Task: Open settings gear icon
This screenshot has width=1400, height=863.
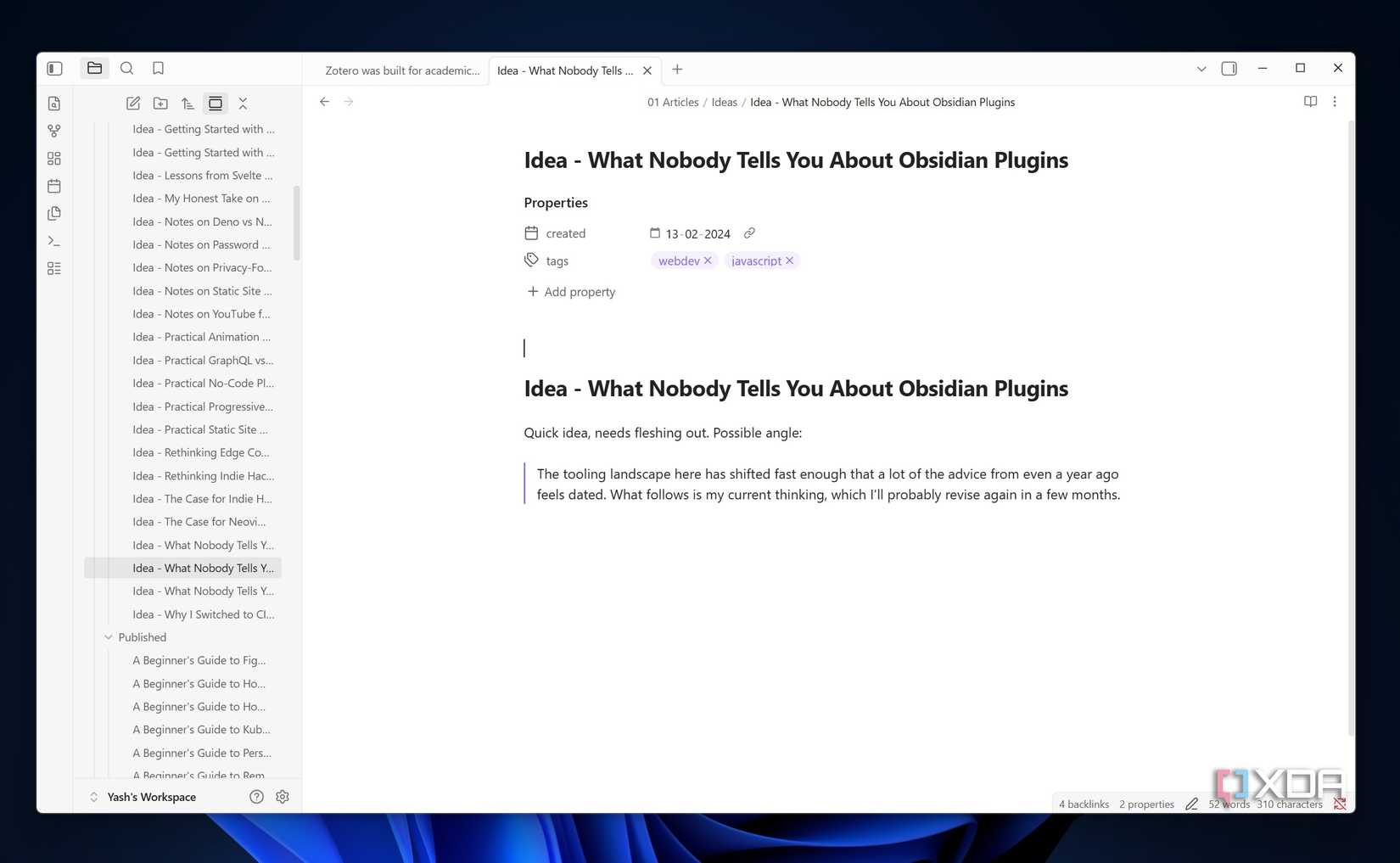Action: tap(283, 797)
